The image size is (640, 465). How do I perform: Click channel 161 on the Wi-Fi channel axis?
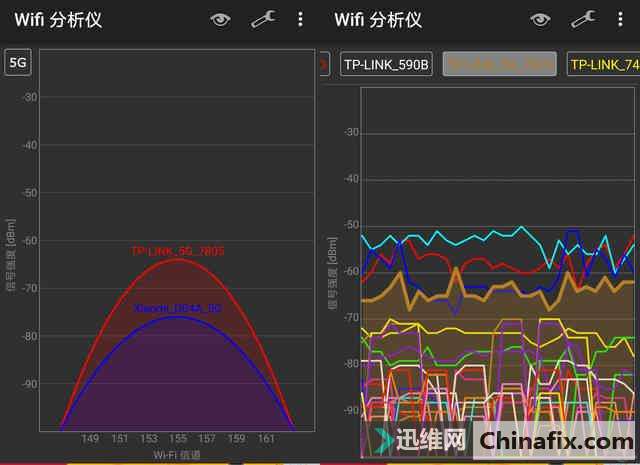265,439
